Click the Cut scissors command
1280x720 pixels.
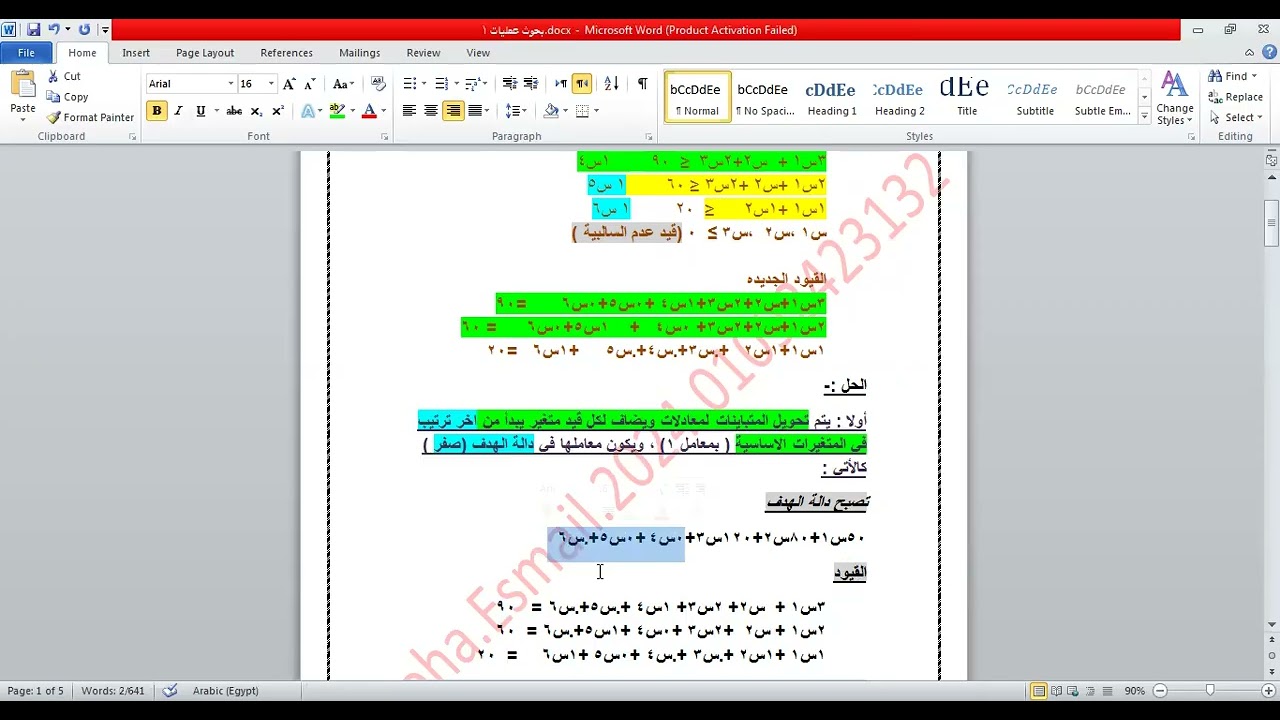coord(63,77)
